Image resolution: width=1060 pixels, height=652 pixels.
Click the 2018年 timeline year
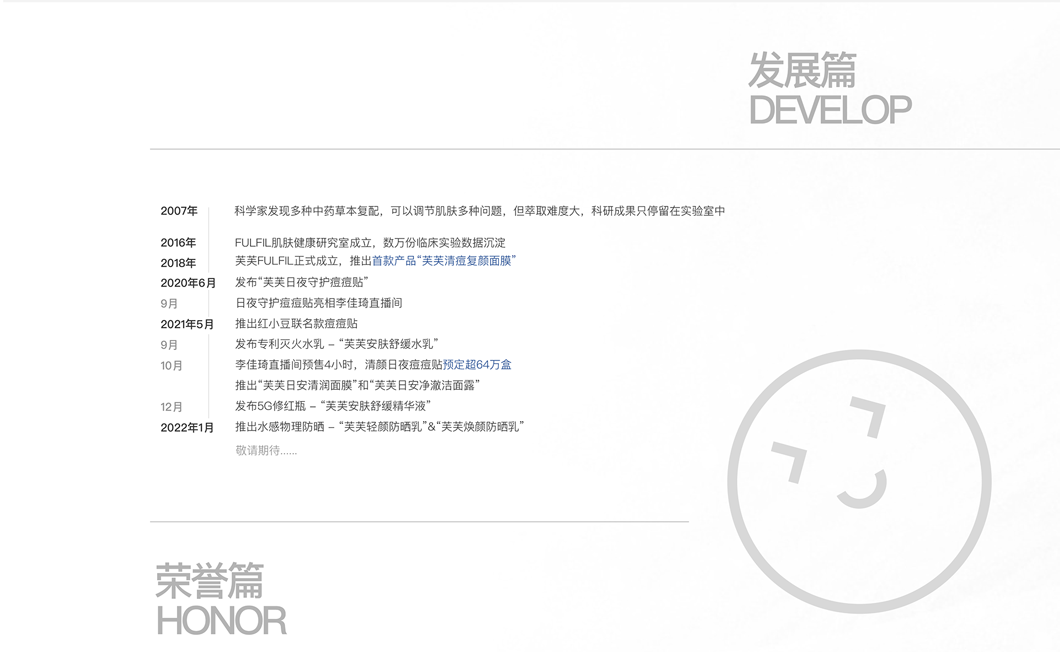178,263
